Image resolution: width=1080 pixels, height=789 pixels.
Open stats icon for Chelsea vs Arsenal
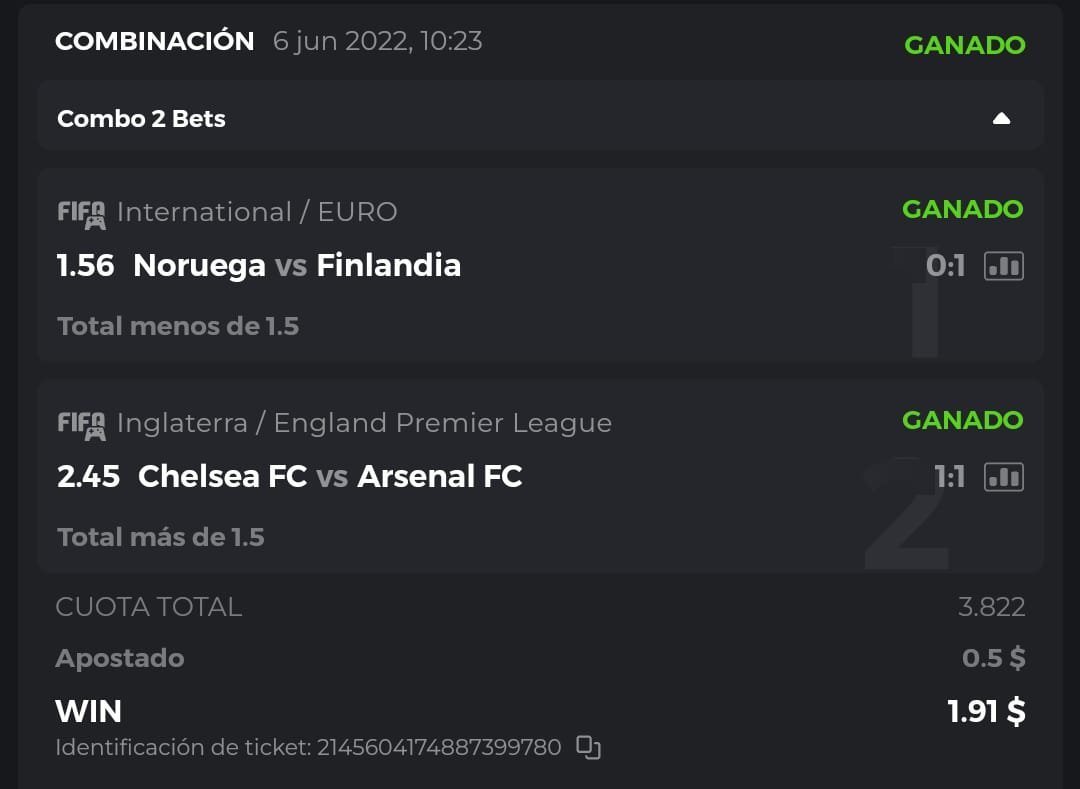click(1003, 477)
